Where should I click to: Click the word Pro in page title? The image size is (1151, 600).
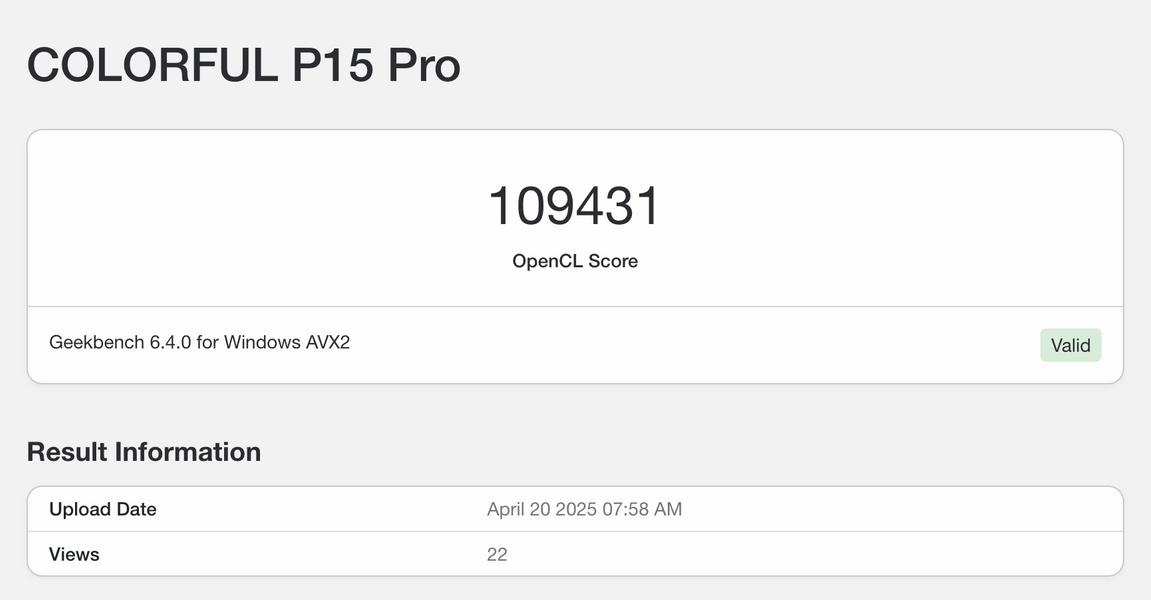pos(424,66)
